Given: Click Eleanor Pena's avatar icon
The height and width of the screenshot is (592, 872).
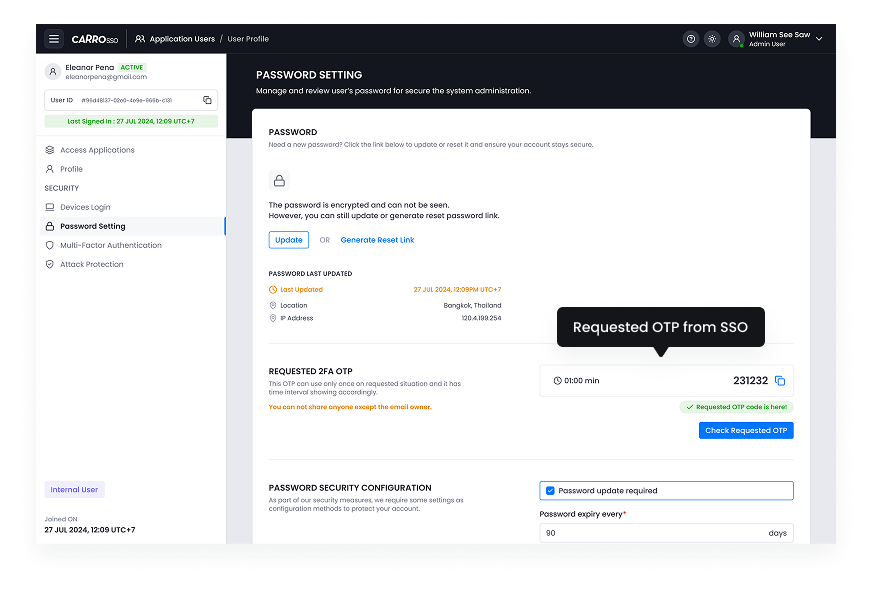Looking at the screenshot, I should tap(53, 71).
